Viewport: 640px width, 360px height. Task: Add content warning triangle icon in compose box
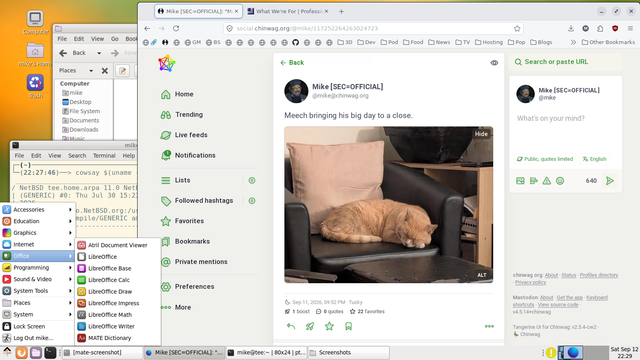(547, 181)
